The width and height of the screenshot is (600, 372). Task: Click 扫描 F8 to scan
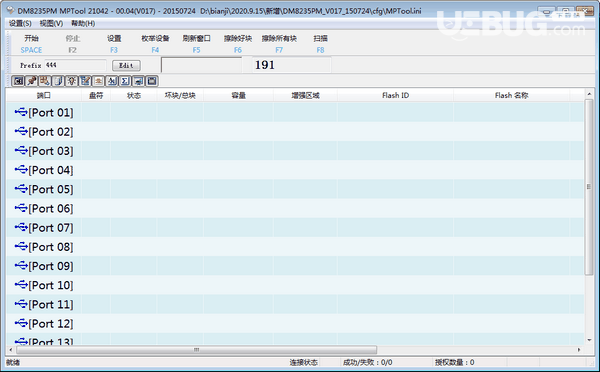320,44
